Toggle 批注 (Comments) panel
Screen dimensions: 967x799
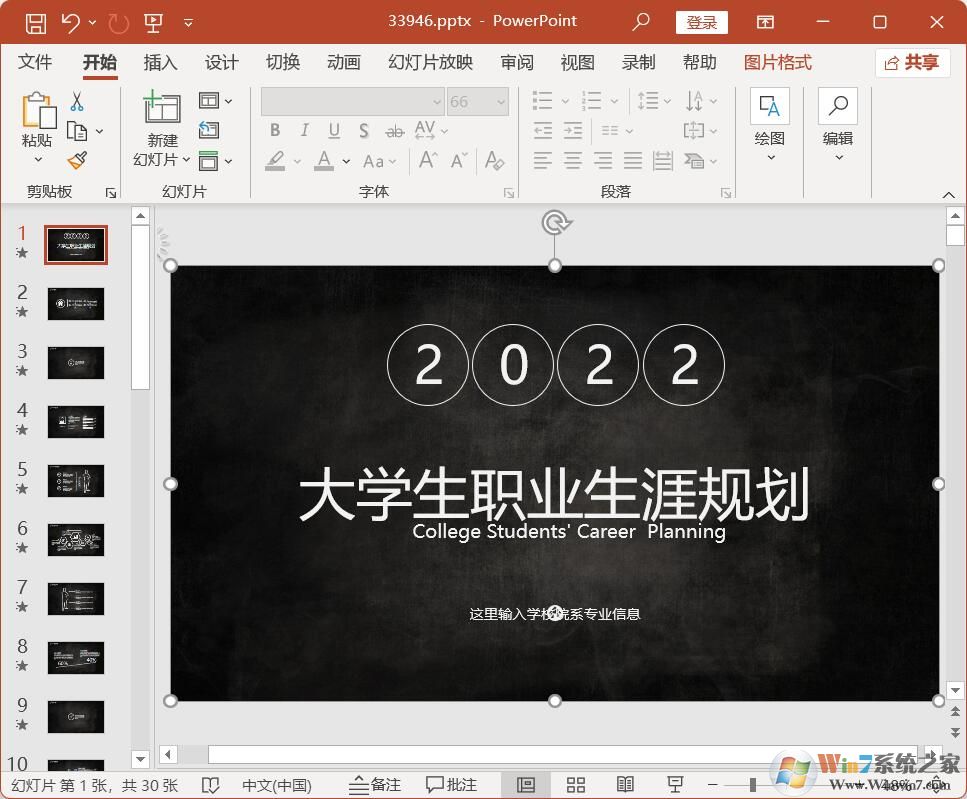coord(453,784)
